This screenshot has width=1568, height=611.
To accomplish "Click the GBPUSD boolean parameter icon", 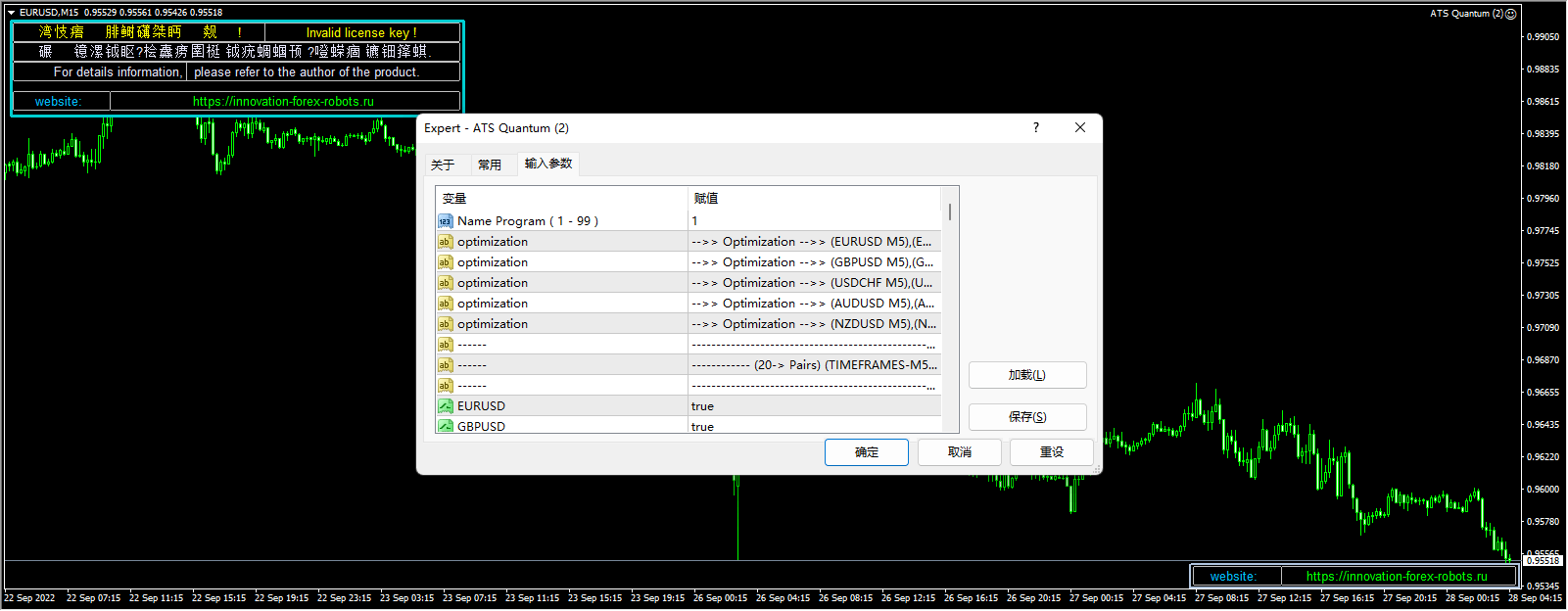I will point(445,426).
